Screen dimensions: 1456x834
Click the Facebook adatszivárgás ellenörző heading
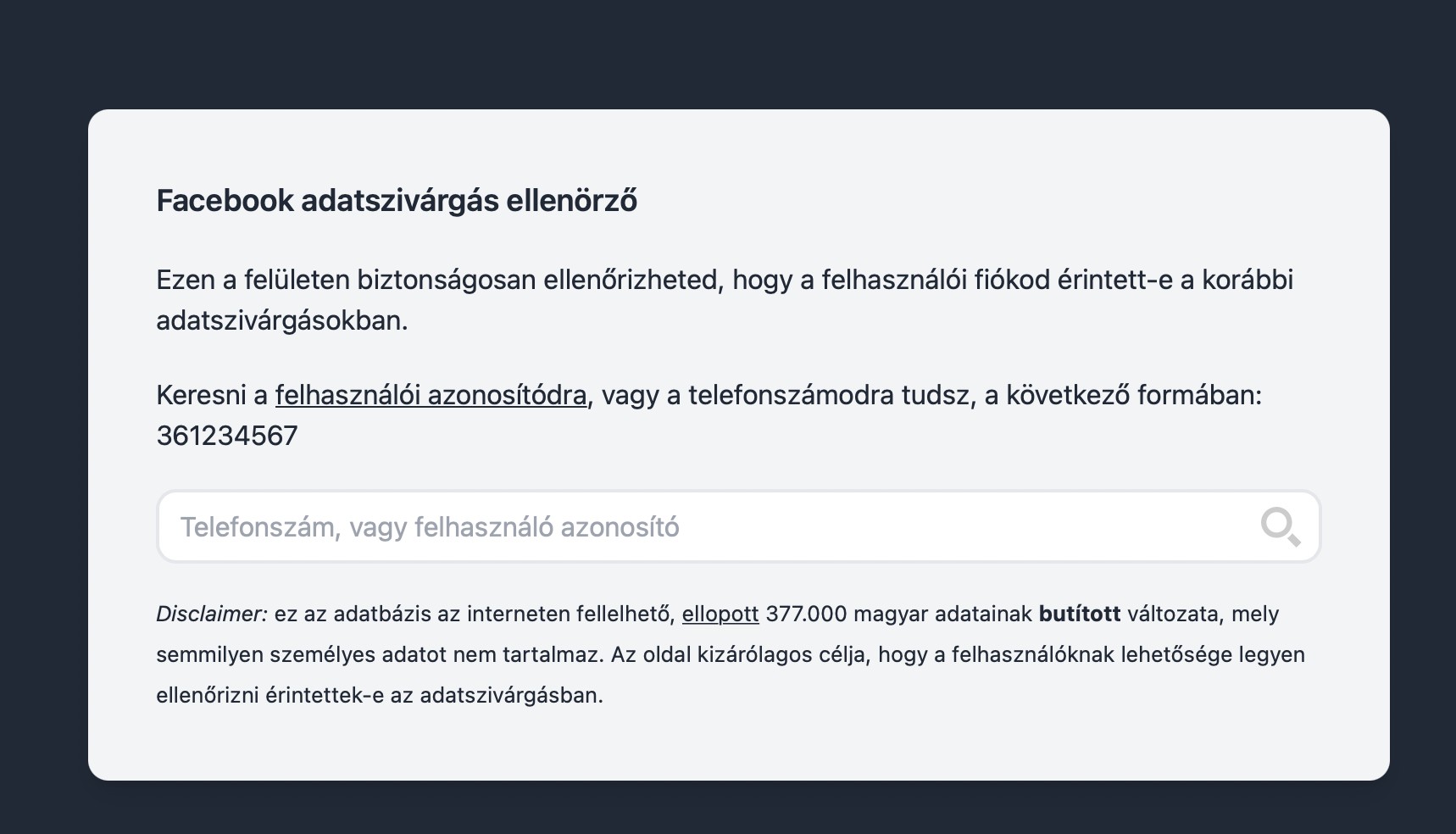tap(397, 201)
